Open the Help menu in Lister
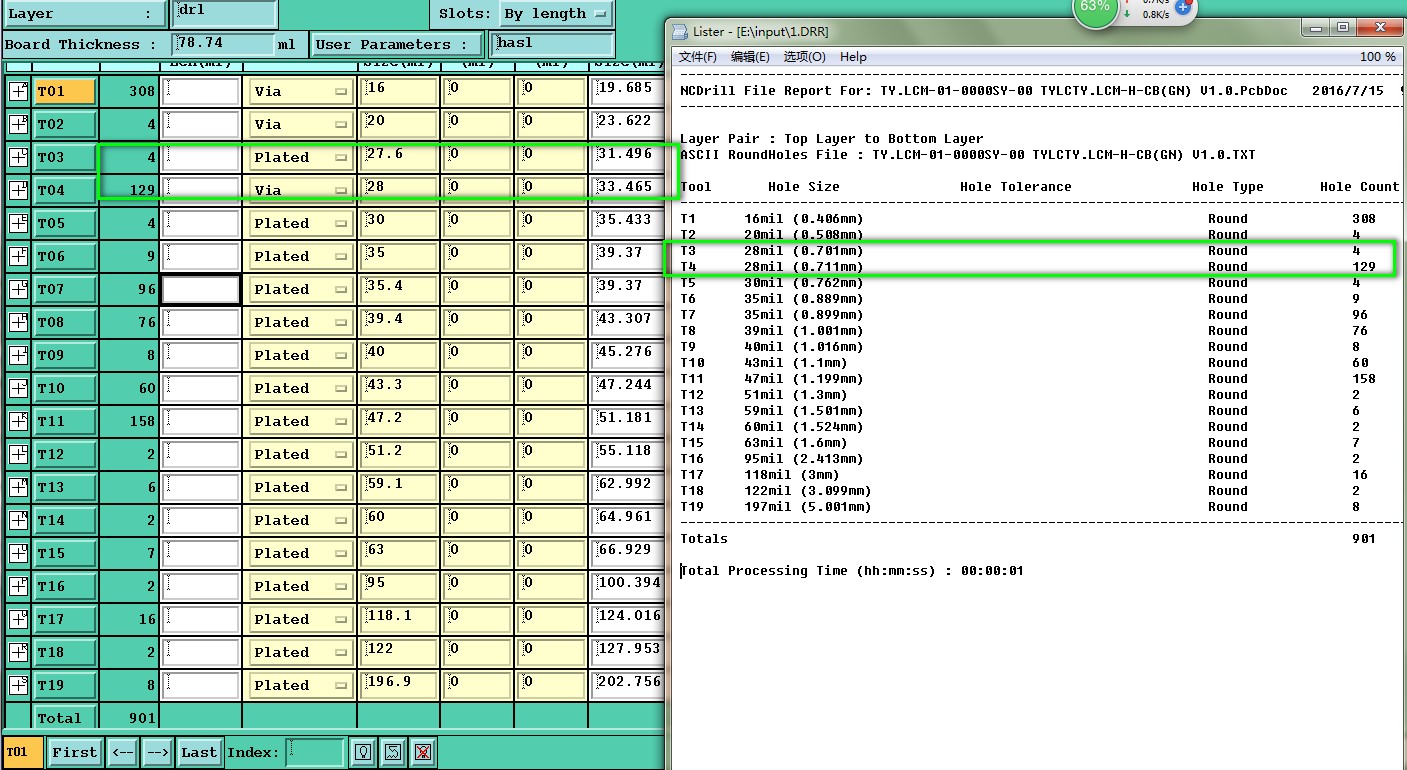Viewport: 1407px width, 770px height. coord(853,57)
